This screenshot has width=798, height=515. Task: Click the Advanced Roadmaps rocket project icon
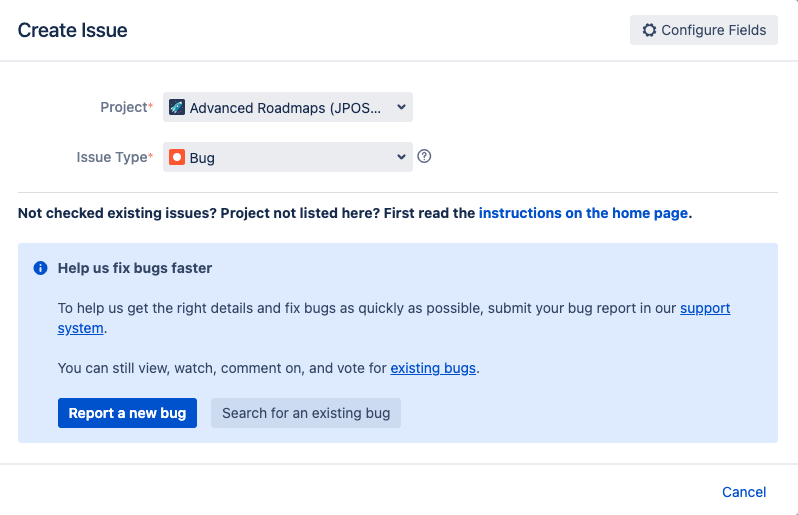(x=177, y=107)
